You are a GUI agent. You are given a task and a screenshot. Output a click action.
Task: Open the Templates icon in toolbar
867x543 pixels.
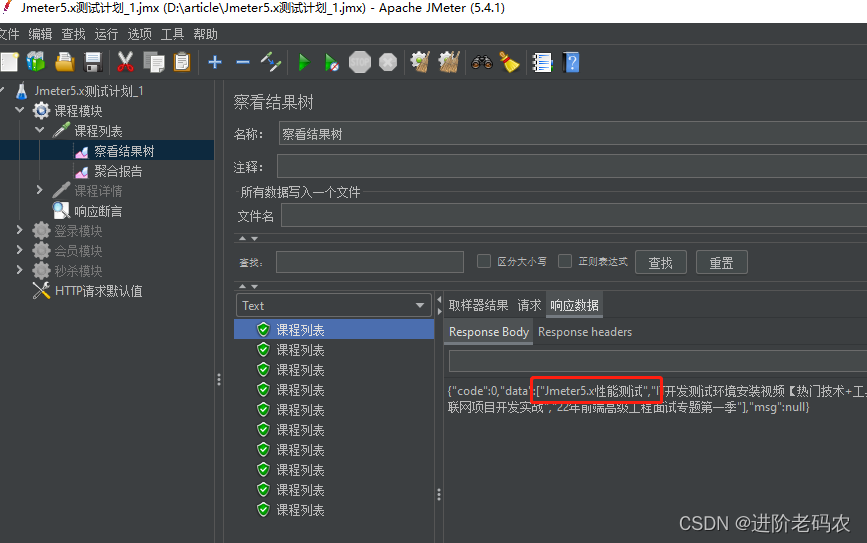pyautogui.click(x=36, y=62)
